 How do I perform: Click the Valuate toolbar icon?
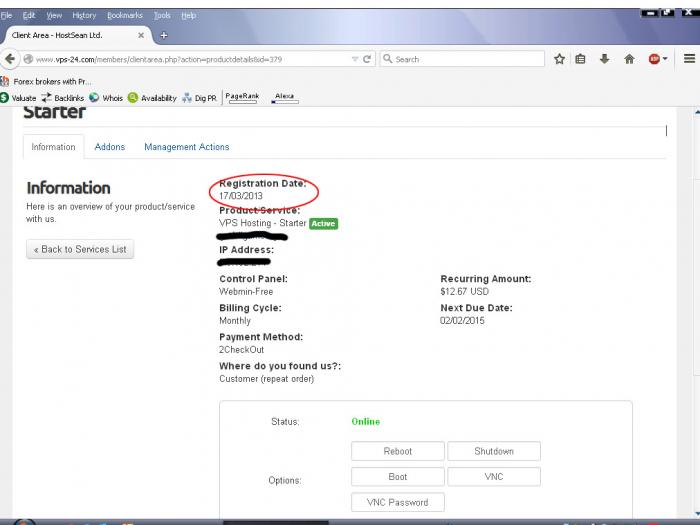pyautogui.click(x=18, y=98)
